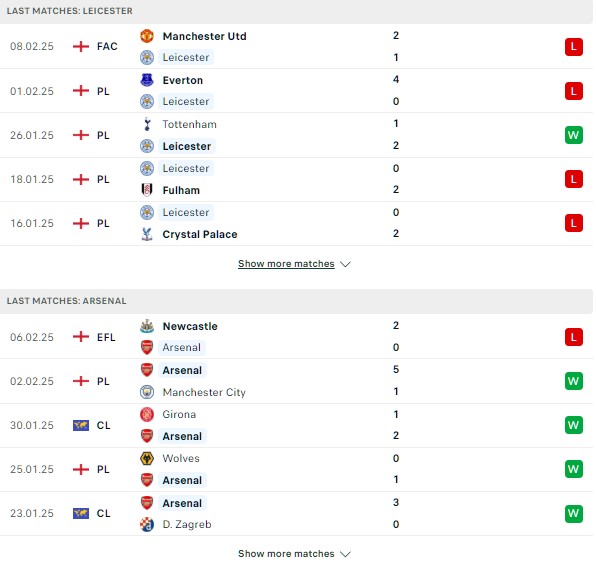Click the Wolves club crest

[x=147, y=458]
